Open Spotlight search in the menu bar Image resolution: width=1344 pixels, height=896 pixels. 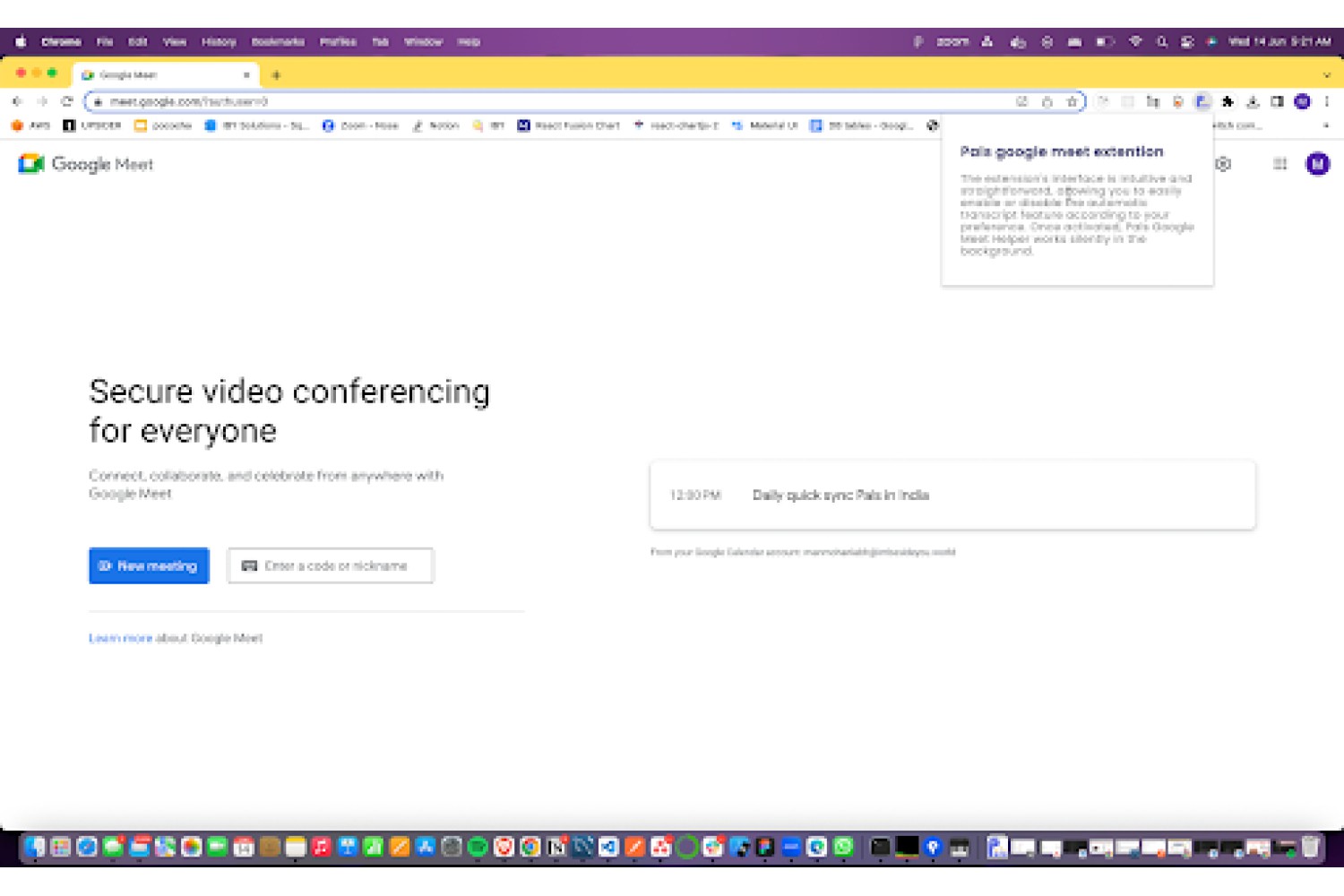[1162, 42]
